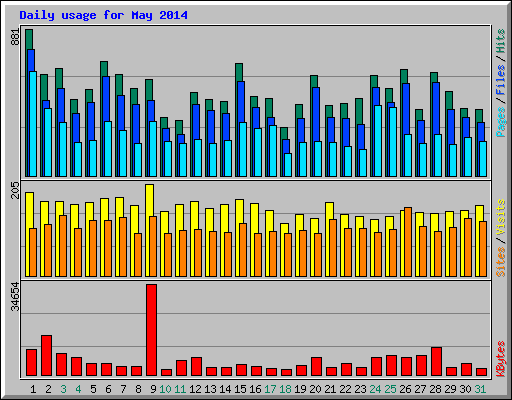Click day "8" on the x-axis
Viewport: 512px width, 400px height.
point(138,389)
